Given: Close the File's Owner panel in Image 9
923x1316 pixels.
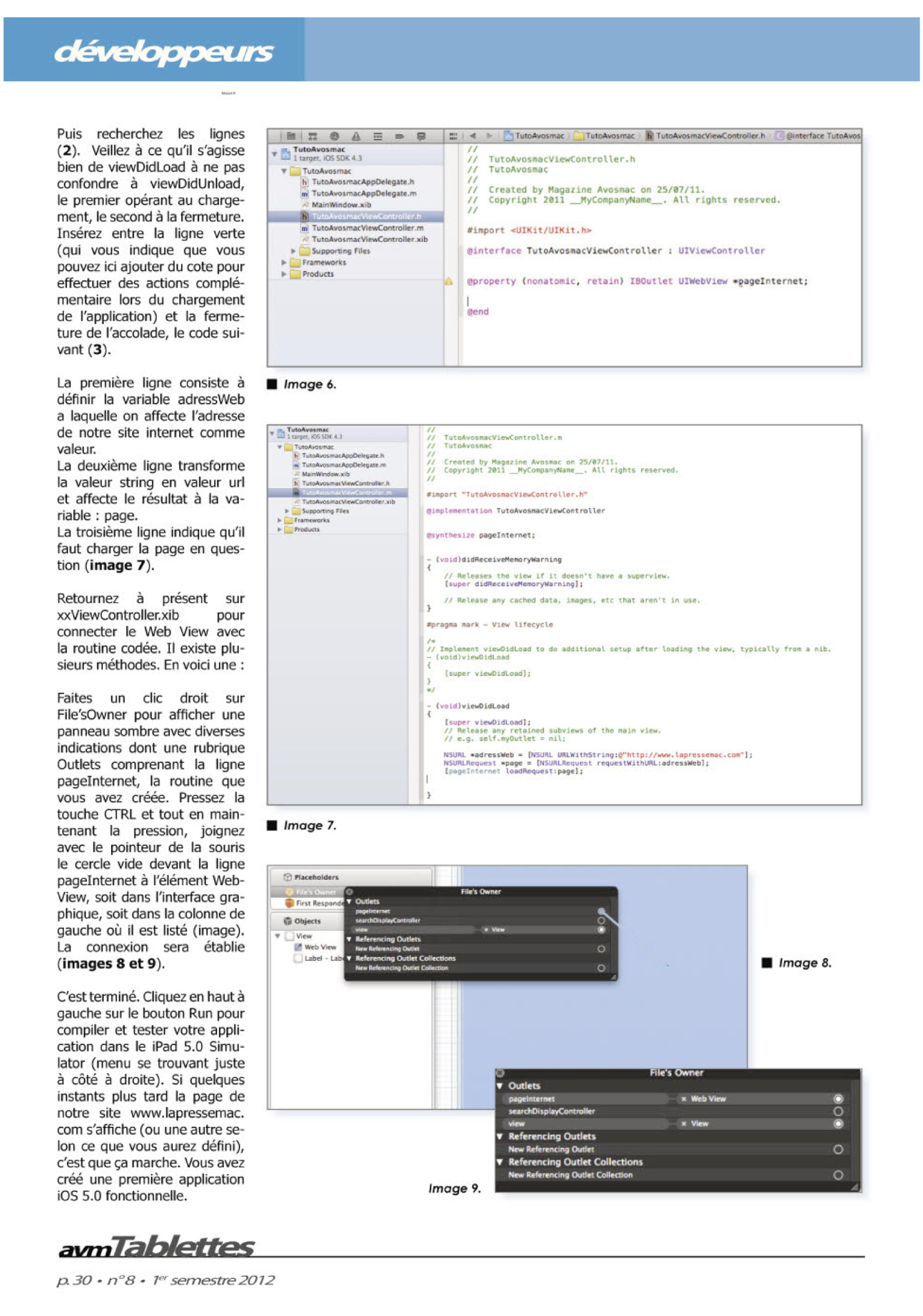Looking at the screenshot, I should [x=500, y=1073].
